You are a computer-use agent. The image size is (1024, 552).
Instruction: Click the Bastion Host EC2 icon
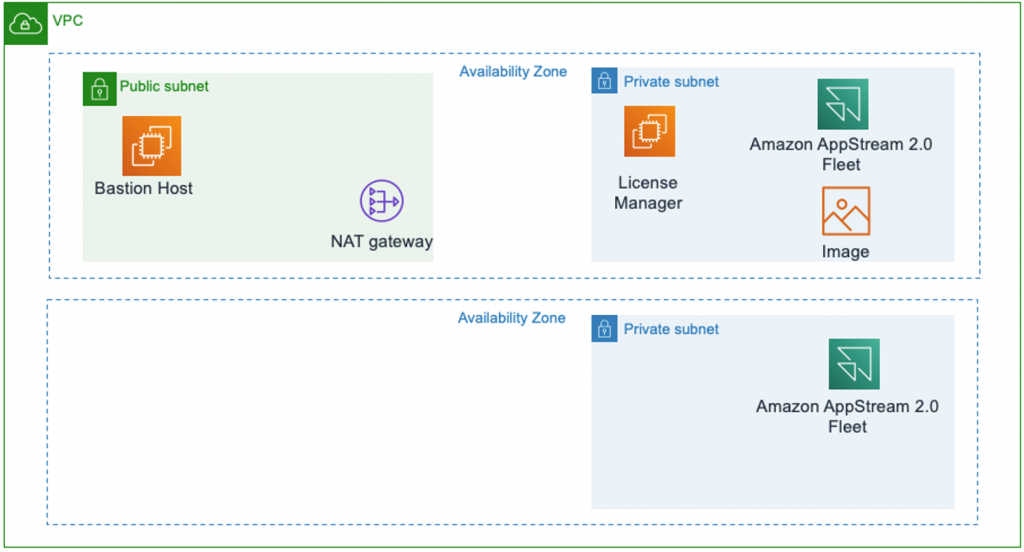[152, 146]
